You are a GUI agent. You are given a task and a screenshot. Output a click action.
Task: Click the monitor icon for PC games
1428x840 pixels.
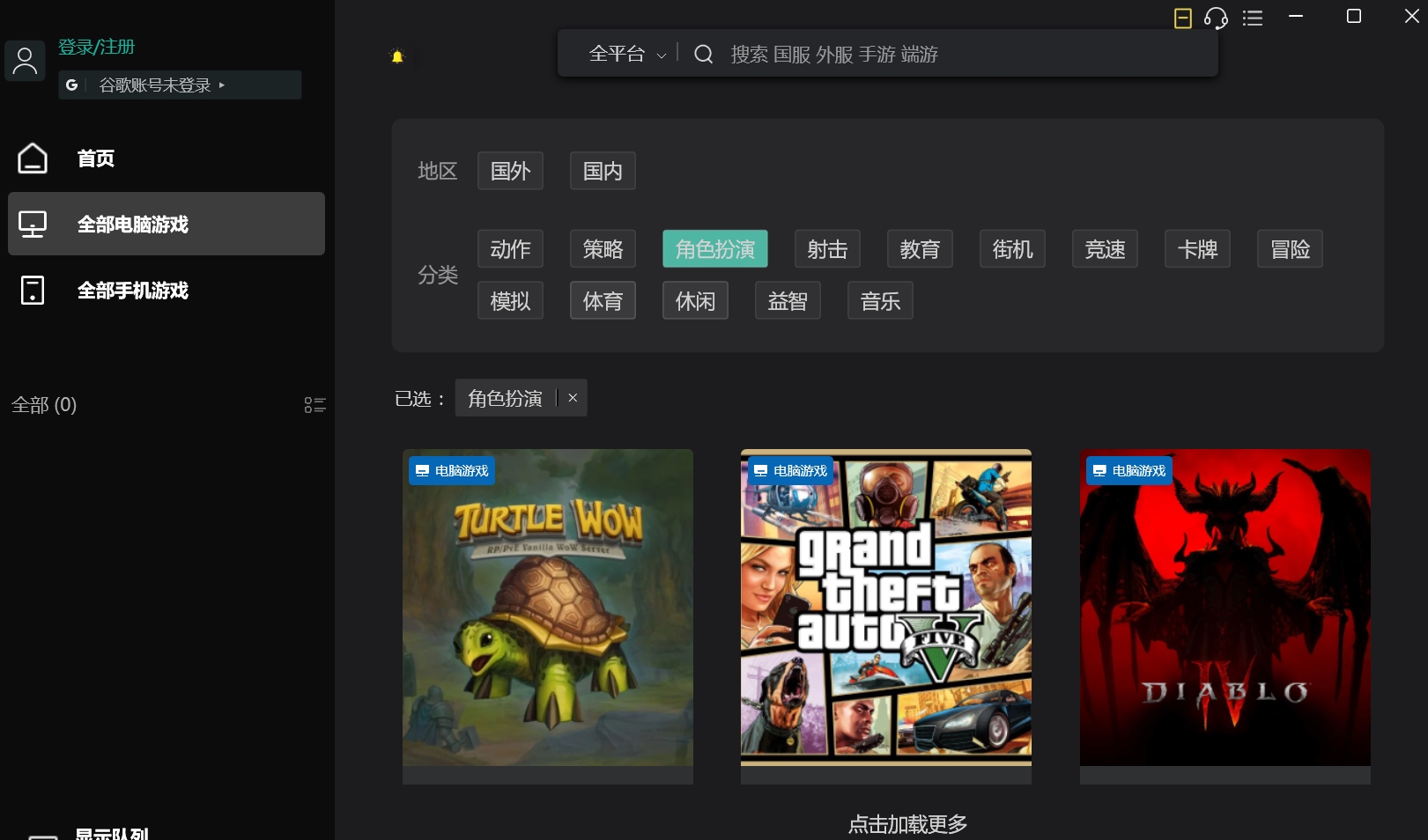pyautogui.click(x=33, y=224)
